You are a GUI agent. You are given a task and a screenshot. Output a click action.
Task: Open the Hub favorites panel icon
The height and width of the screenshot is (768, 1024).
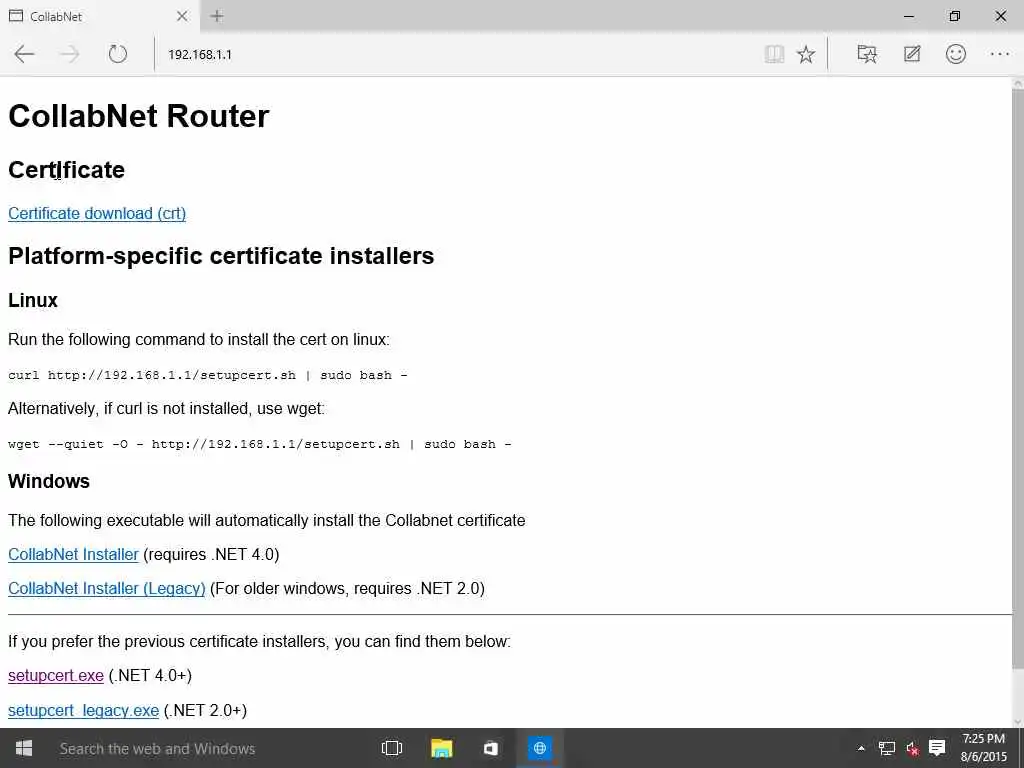(867, 54)
